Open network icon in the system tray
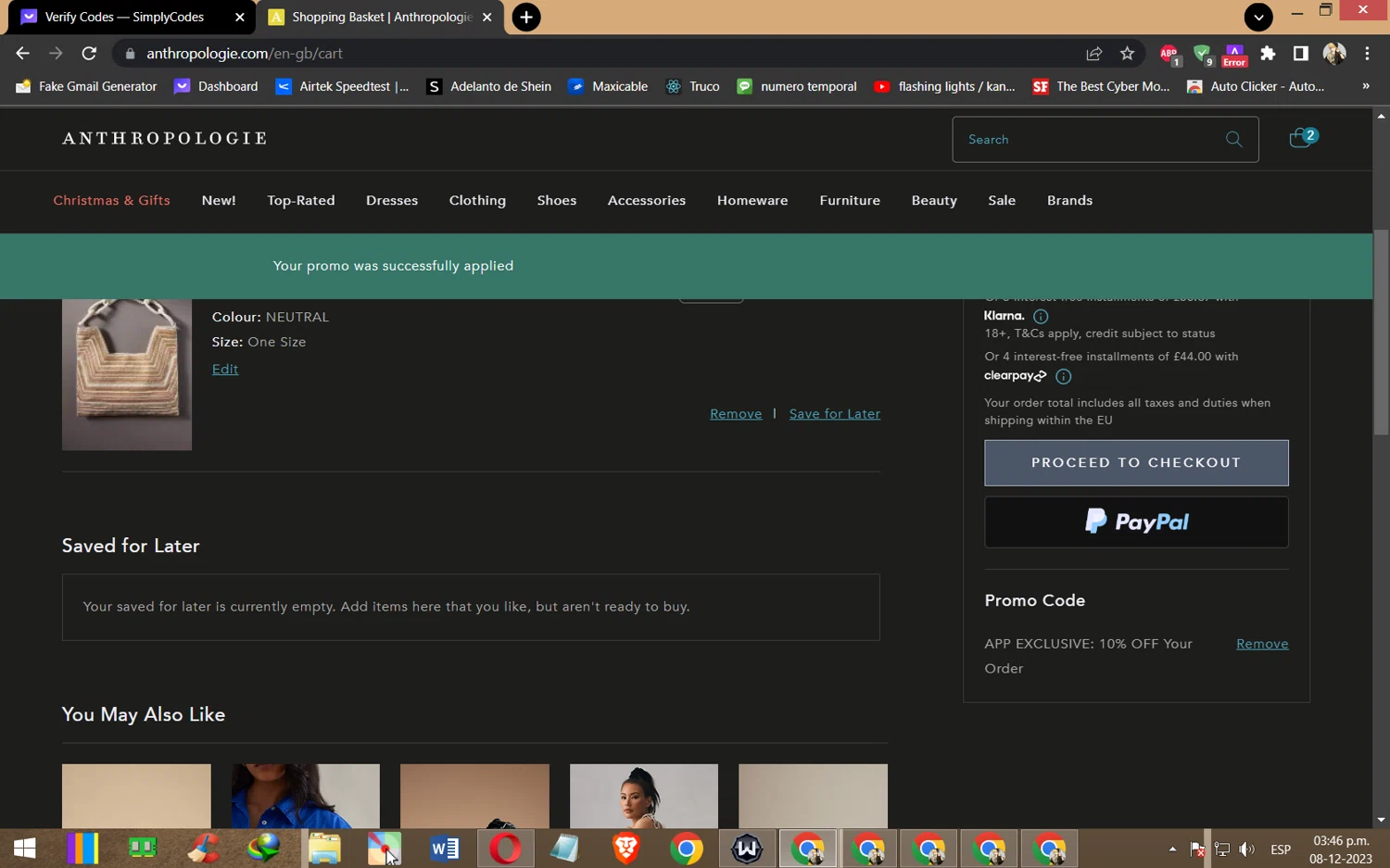The width and height of the screenshot is (1390, 868). (x=1222, y=849)
